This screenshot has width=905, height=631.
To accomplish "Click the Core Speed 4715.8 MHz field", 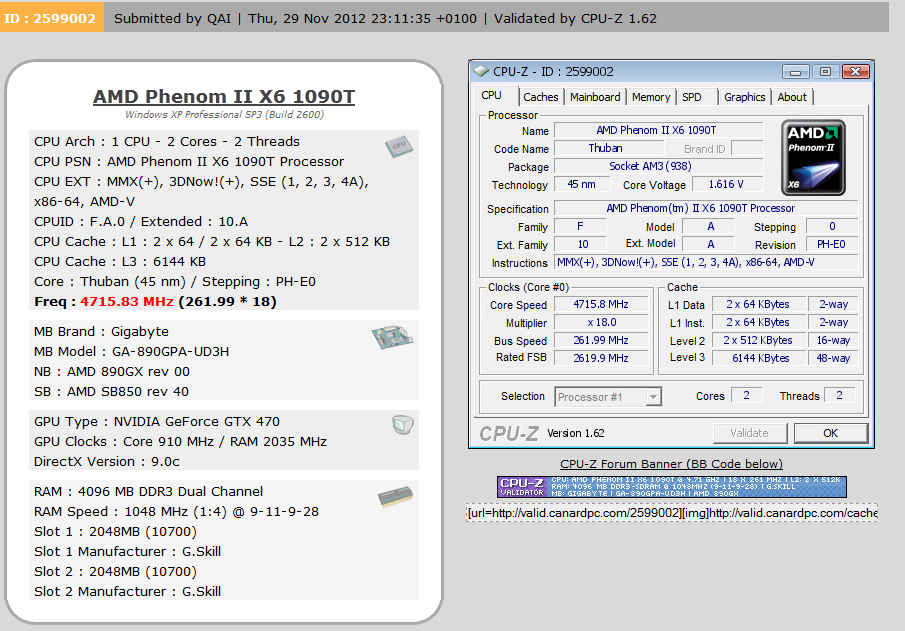I will 601,304.
